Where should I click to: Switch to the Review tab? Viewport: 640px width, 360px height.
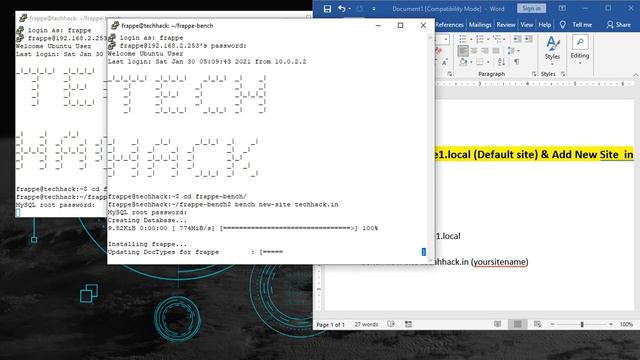click(x=506, y=25)
